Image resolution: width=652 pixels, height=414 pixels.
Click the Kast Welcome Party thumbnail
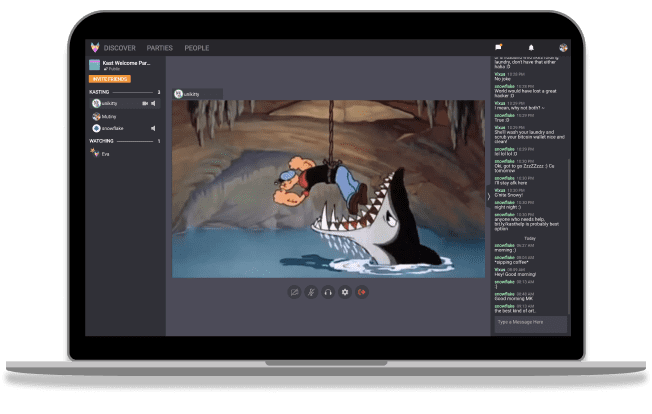tap(94, 65)
